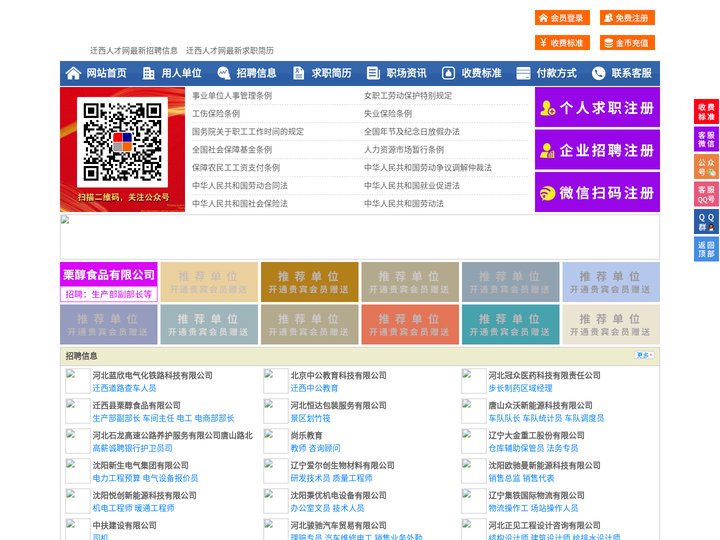The width and height of the screenshot is (720, 540).
Task: Open 步长制药区域经理 job link
Action: [x=520, y=388]
